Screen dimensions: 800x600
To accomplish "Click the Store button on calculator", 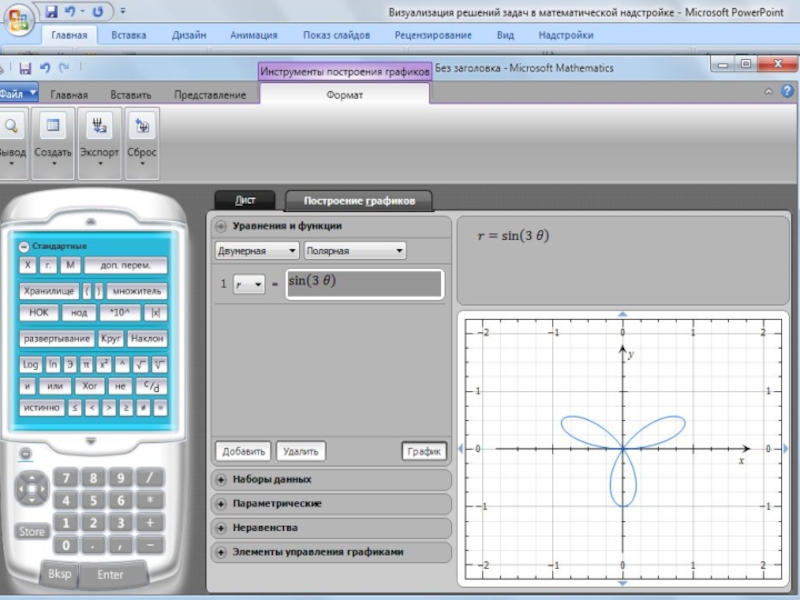I will click(x=32, y=532).
